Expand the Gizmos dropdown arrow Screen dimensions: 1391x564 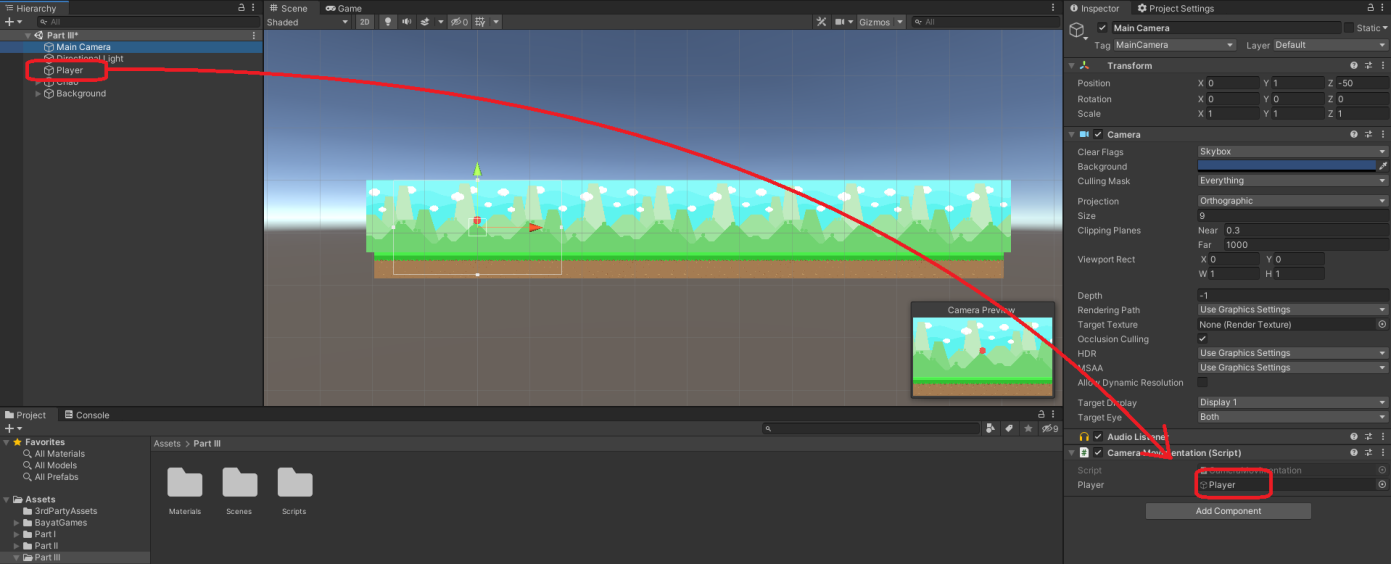[x=900, y=22]
